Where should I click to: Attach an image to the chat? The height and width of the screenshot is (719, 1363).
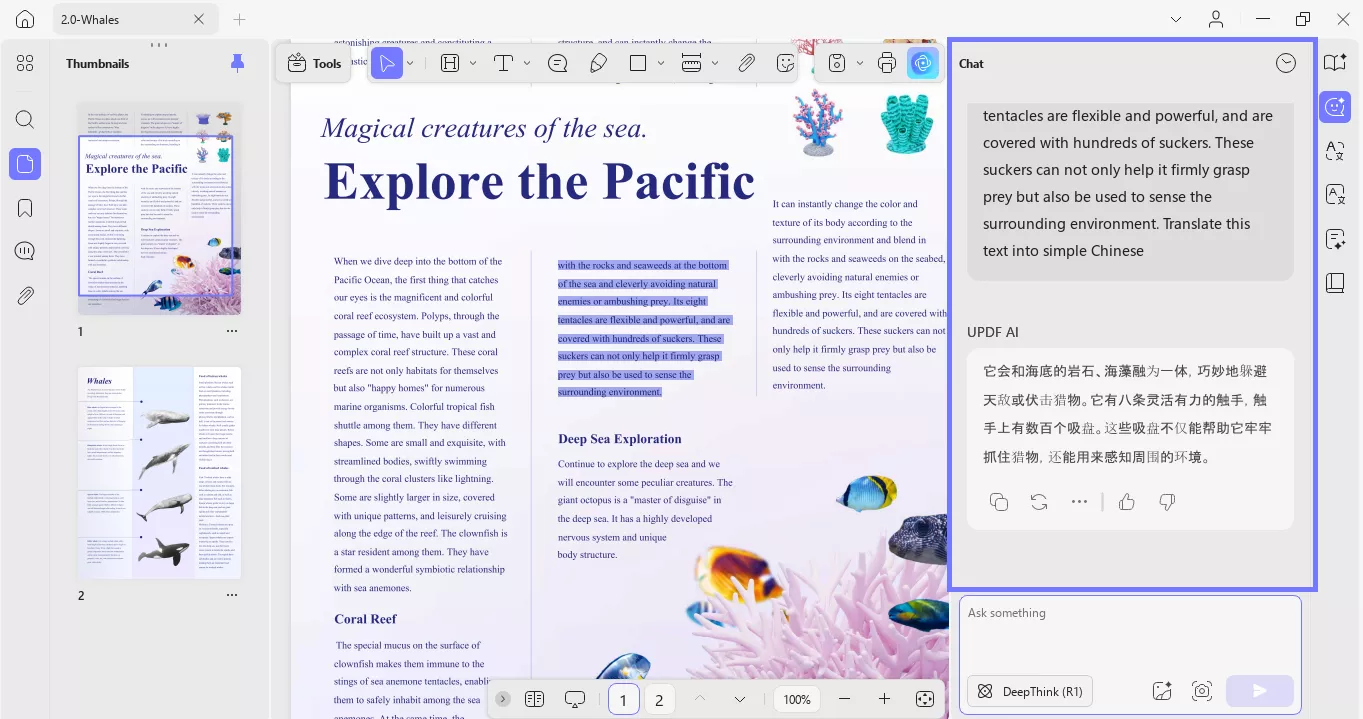(x=1161, y=691)
